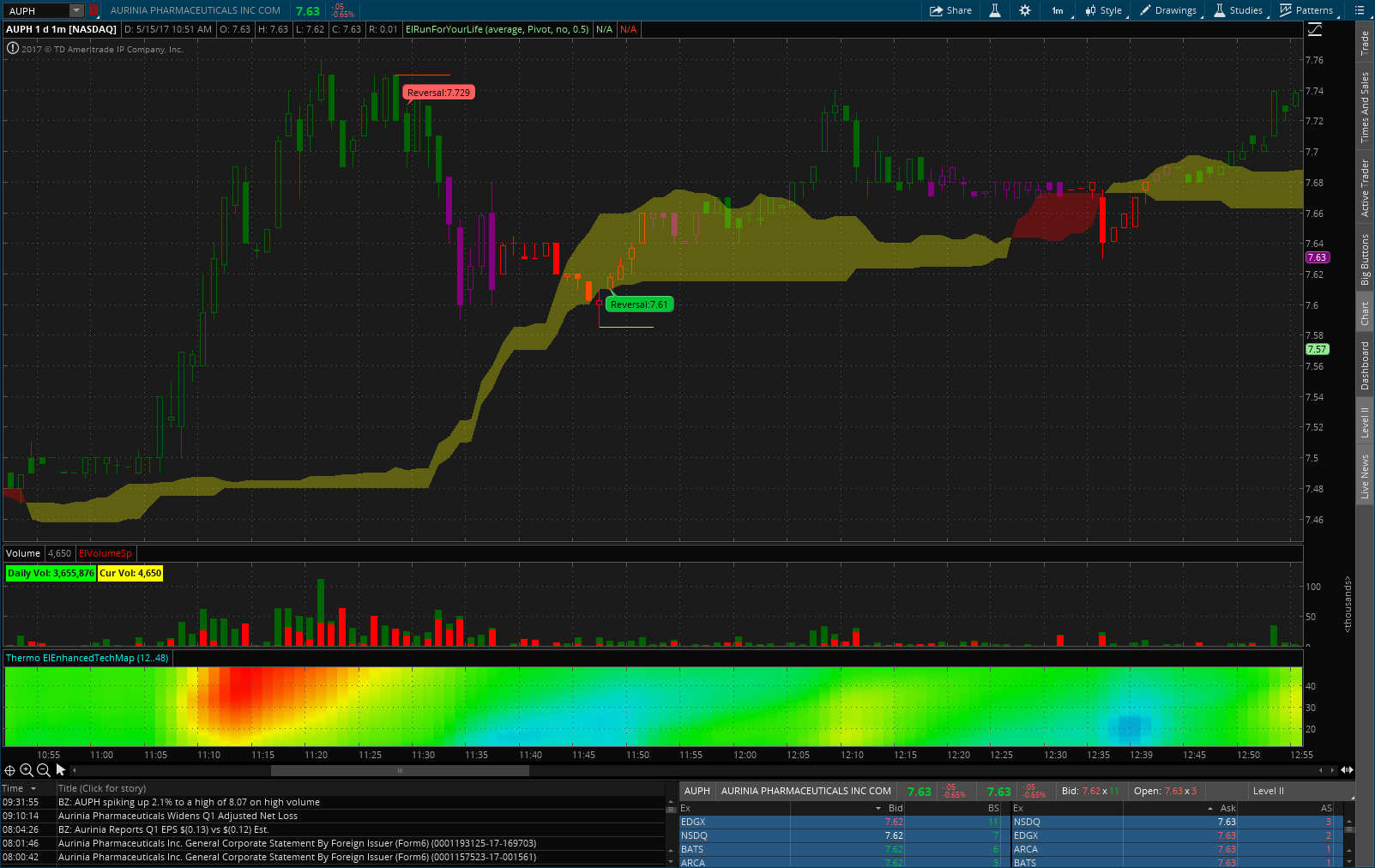The width and height of the screenshot is (1375, 868).
Task: Click the ElRunForYourLife study label
Action: point(497,29)
